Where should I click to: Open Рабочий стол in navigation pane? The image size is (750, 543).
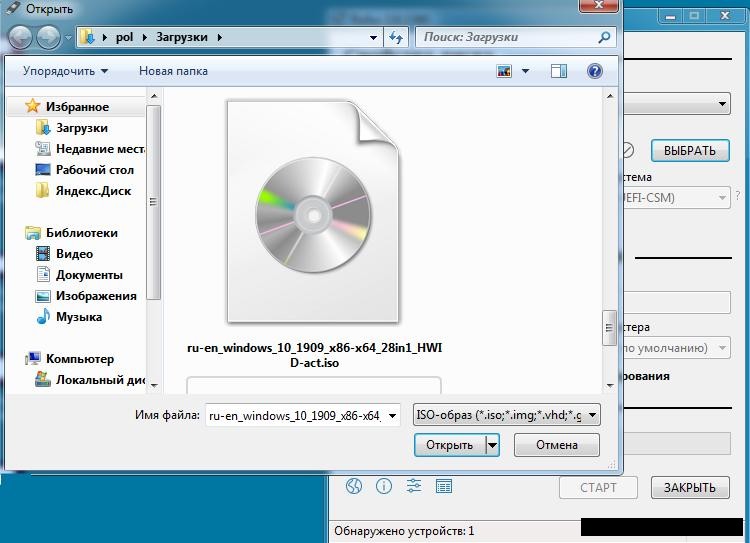85,170
